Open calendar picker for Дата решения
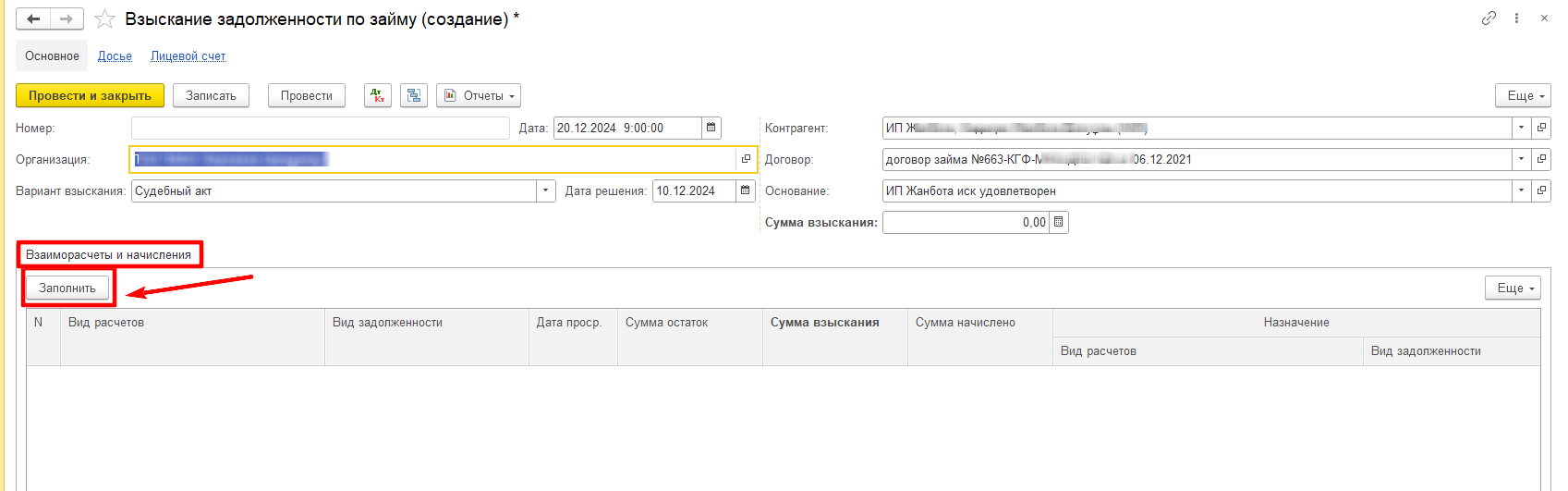Viewport: 1568px width, 491px height. (747, 190)
